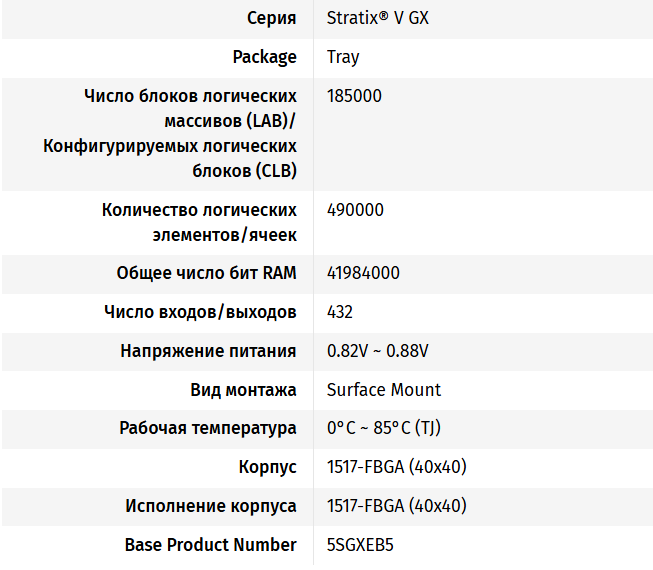
Task: Select the 'Tray' package value
Action: point(343,57)
